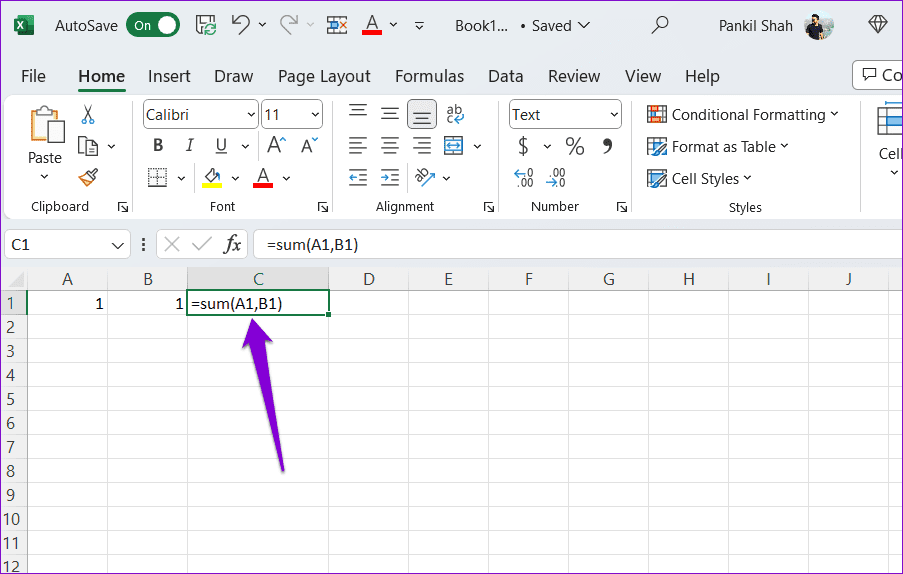Toggle Bottom Align button
This screenshot has height=574, width=903.
click(x=422, y=115)
